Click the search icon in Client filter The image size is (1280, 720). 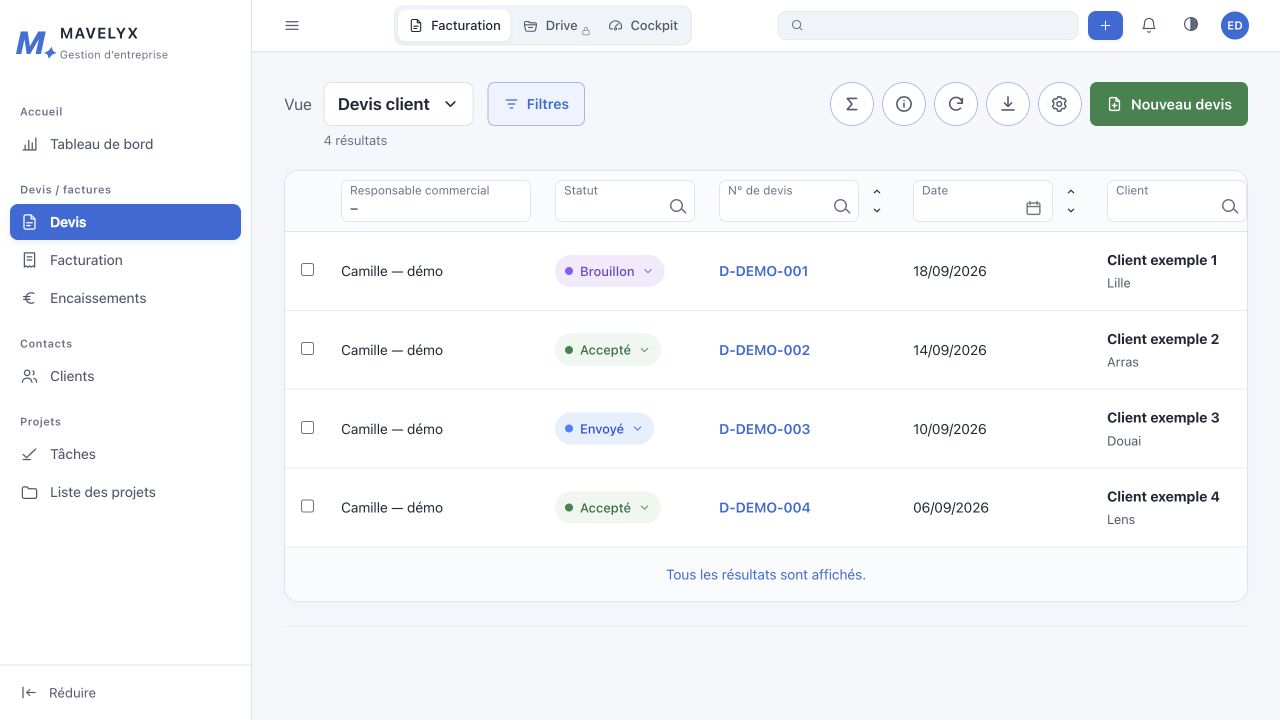click(1230, 207)
